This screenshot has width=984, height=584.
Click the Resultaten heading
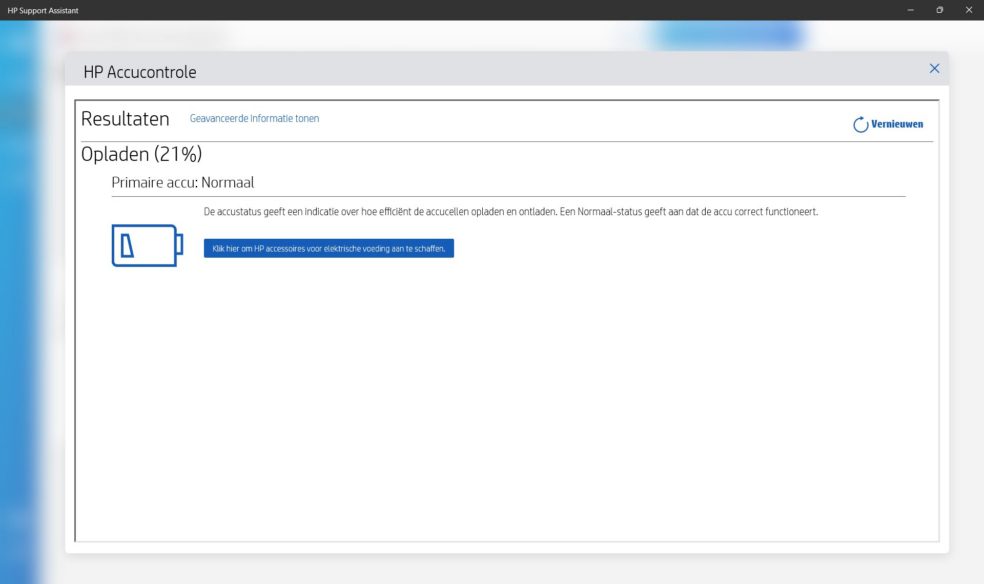pos(125,119)
